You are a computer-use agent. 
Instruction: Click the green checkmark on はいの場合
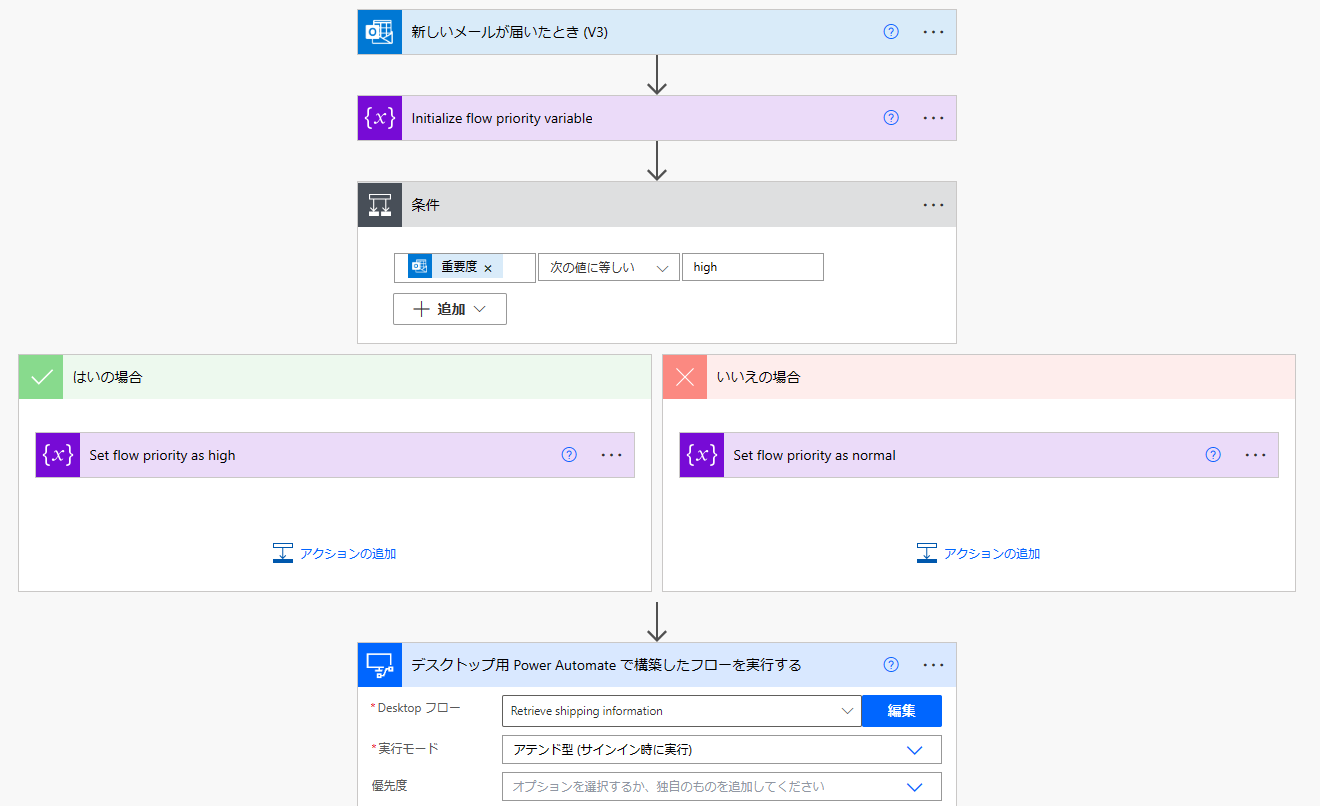[41, 377]
